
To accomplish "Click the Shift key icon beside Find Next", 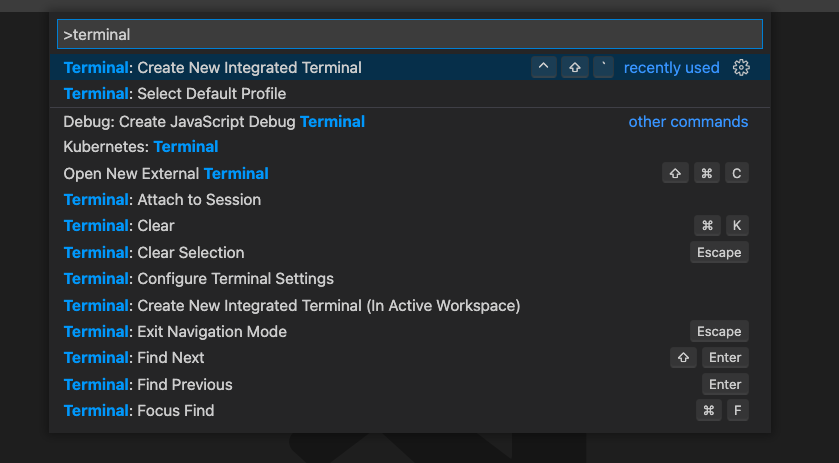I will tap(683, 358).
